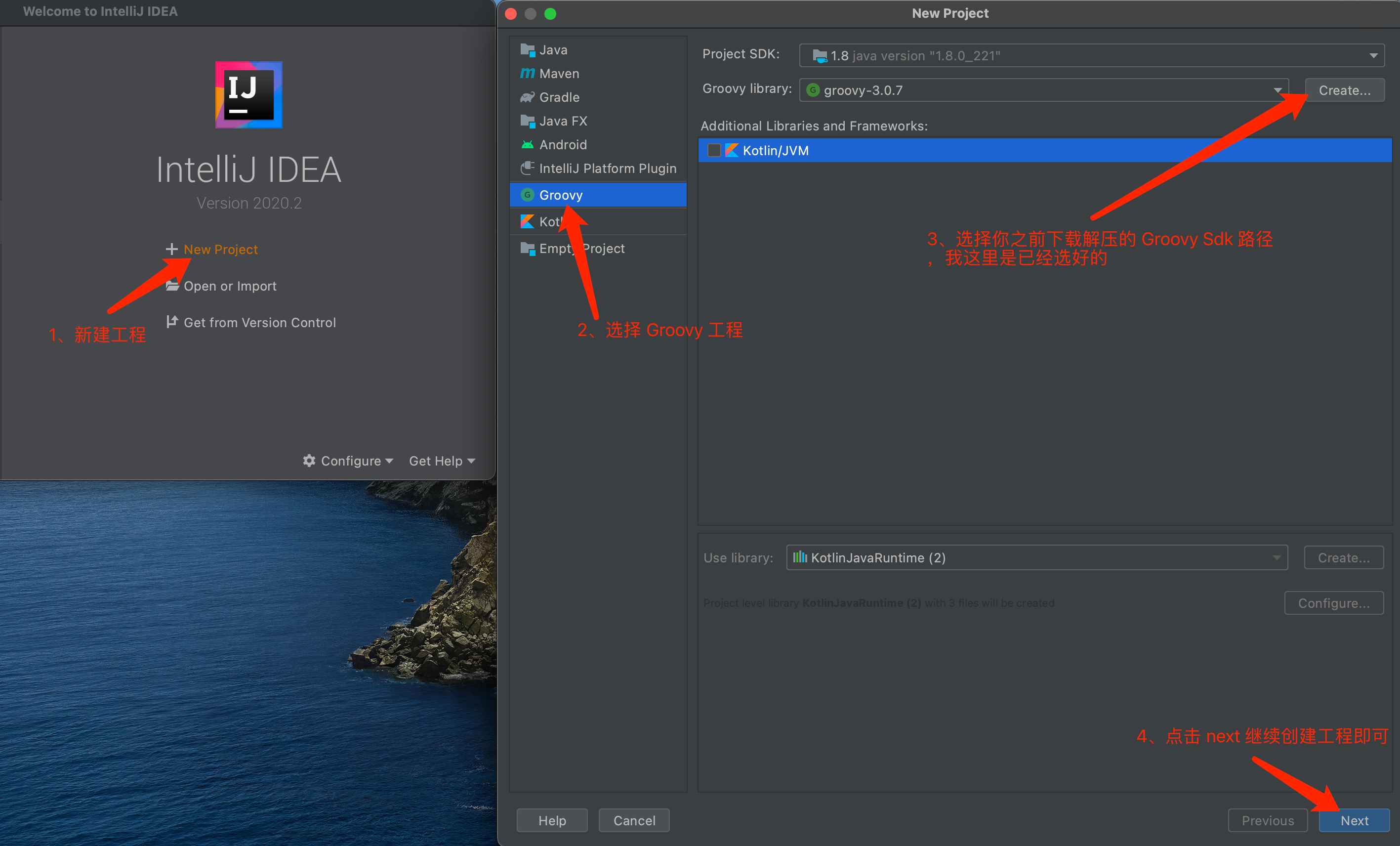Expand Project SDK version dropdown
1400x846 pixels.
coord(1375,55)
